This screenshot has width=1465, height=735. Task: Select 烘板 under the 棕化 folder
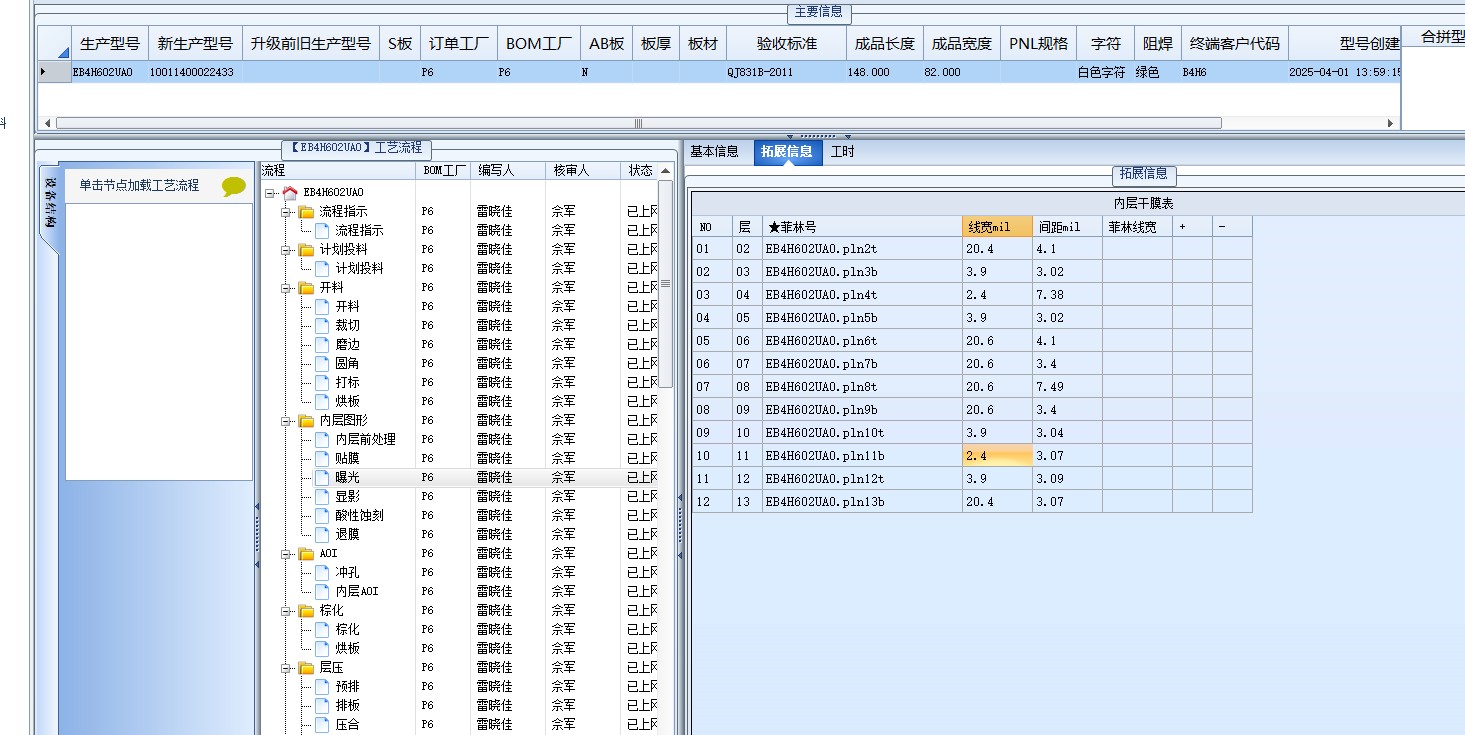click(x=348, y=649)
